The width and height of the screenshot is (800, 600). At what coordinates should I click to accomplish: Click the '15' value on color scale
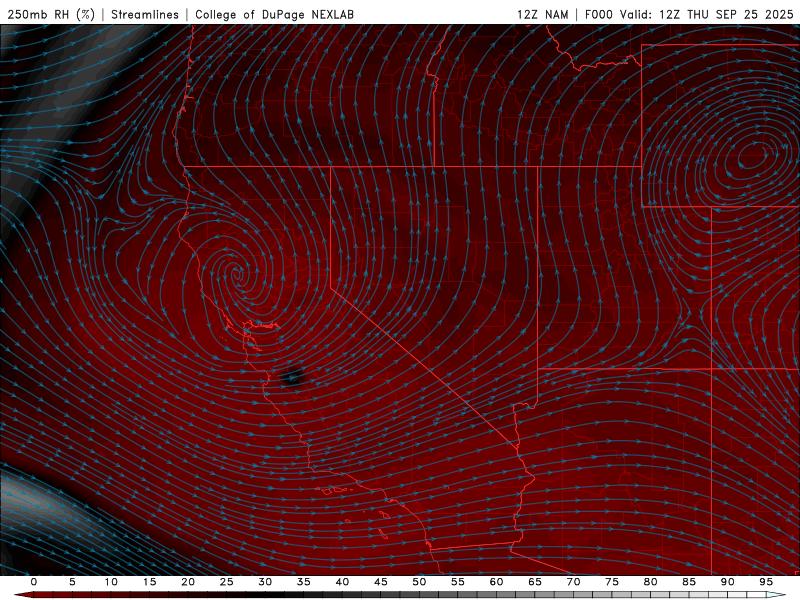coord(149,582)
